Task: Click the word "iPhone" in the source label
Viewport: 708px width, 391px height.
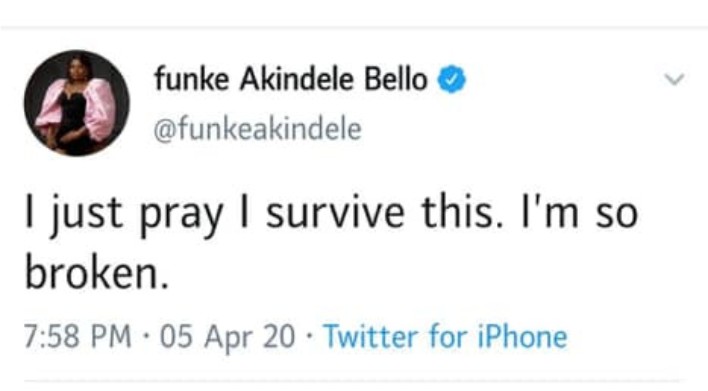Action: pyautogui.click(x=522, y=337)
